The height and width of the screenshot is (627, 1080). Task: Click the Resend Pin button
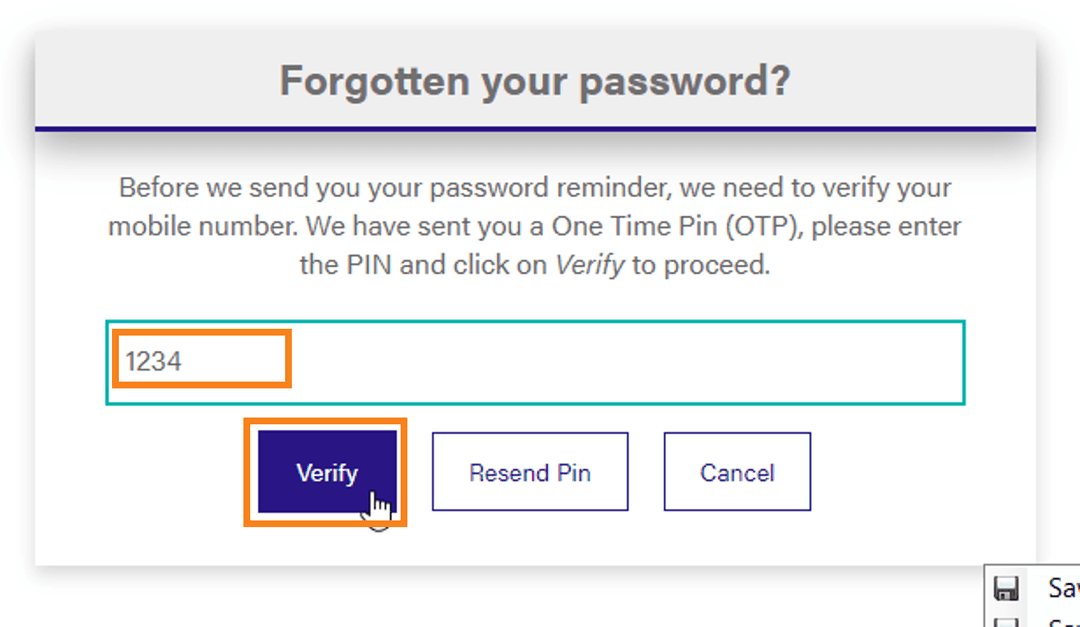pyautogui.click(x=529, y=471)
